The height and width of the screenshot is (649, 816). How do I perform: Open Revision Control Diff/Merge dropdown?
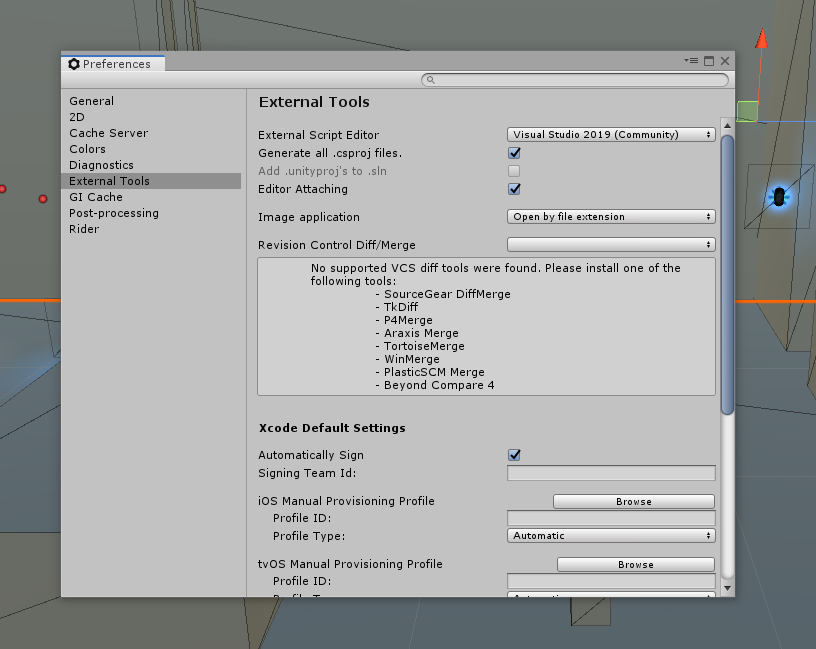(x=611, y=245)
